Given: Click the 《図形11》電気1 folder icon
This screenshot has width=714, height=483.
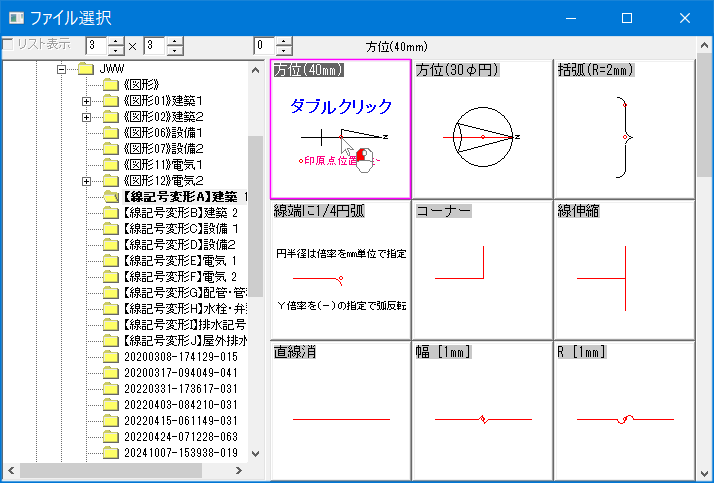Looking at the screenshot, I should [111, 165].
